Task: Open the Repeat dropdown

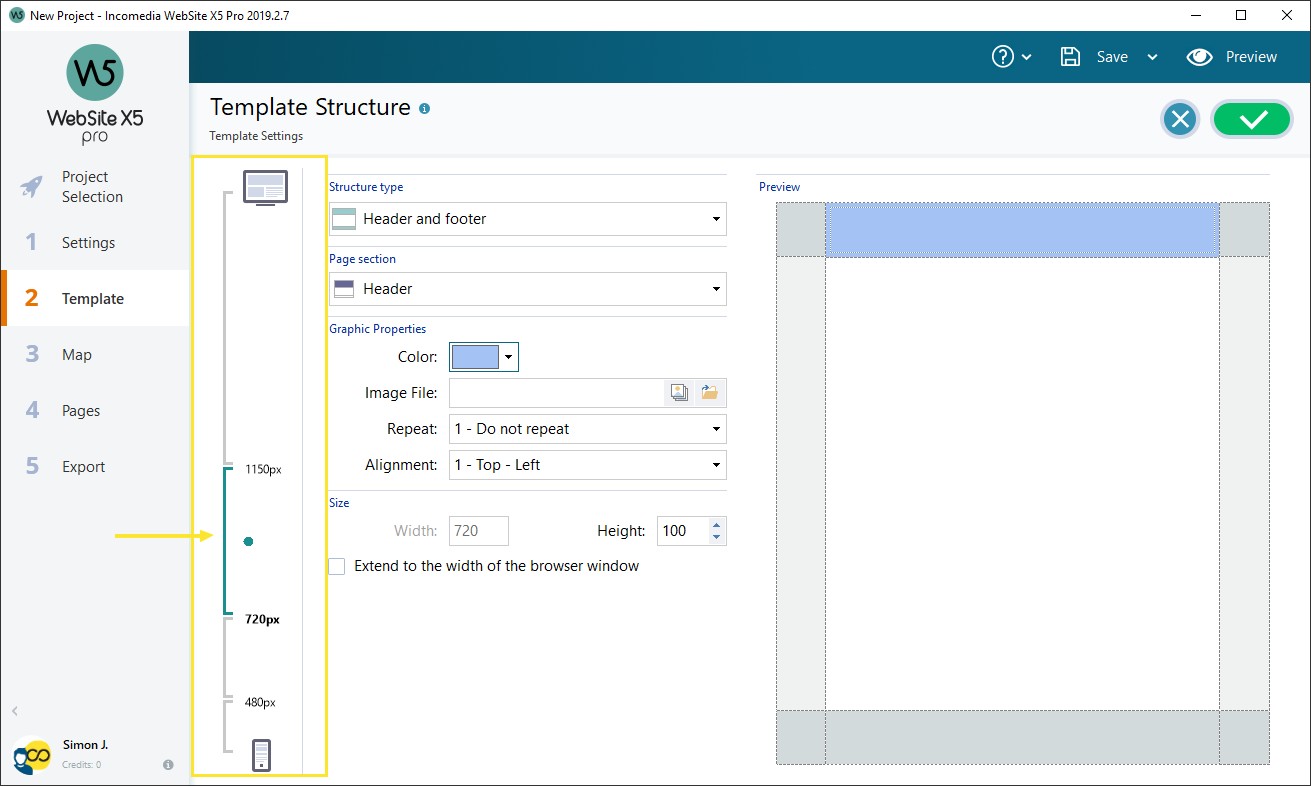Action: (588, 429)
